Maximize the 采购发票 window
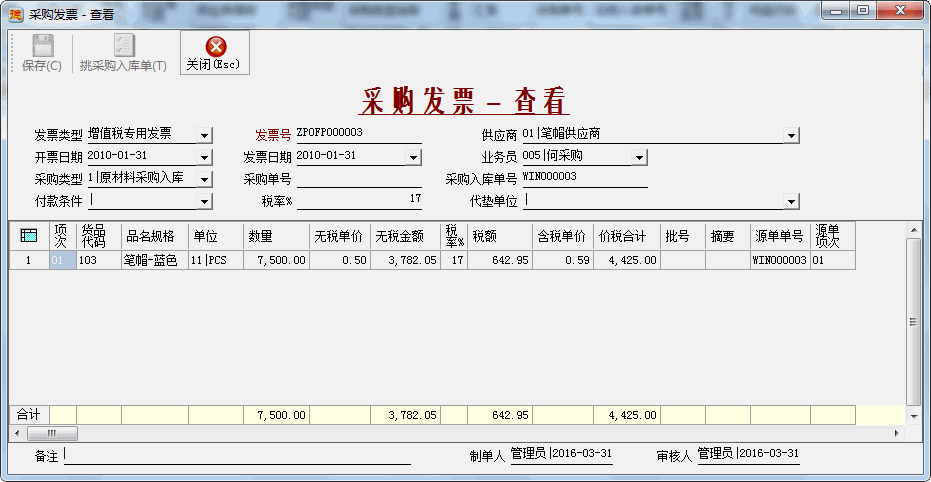The image size is (931, 482). point(863,10)
